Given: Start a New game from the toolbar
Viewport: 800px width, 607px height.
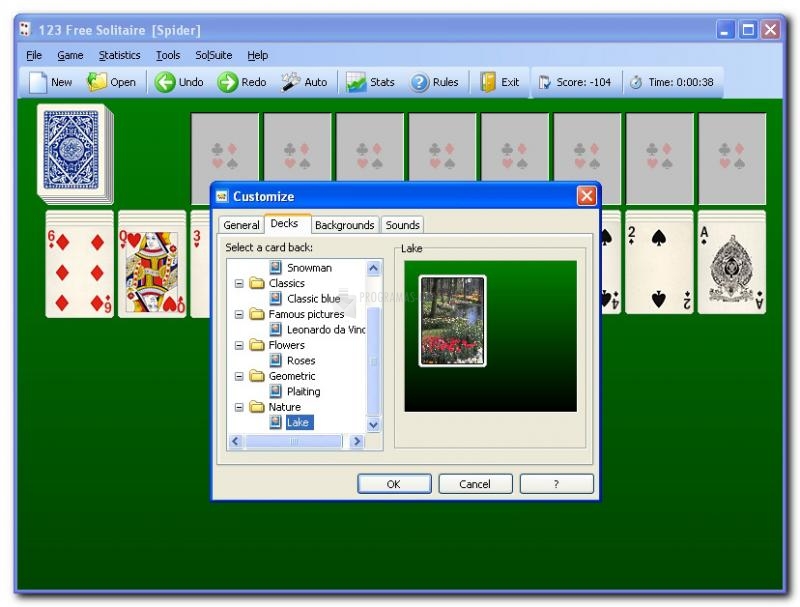Looking at the screenshot, I should tap(50, 82).
